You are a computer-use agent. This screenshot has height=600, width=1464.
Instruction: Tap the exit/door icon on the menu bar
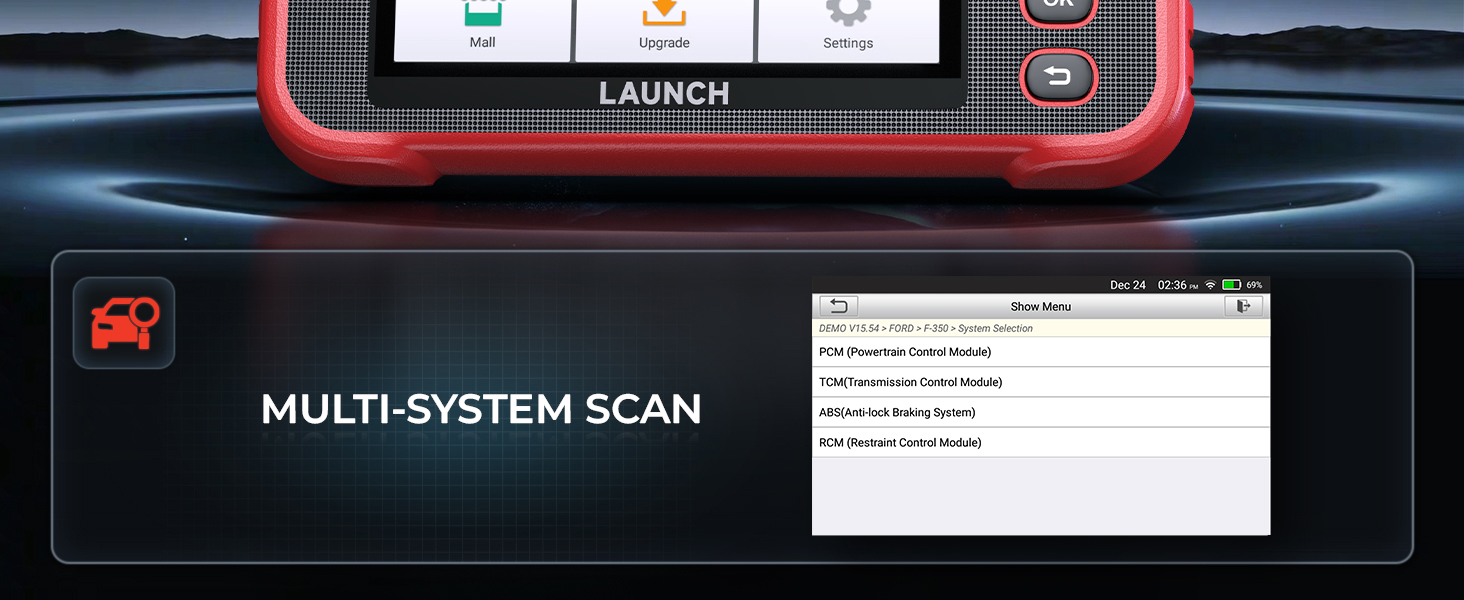pos(1243,306)
